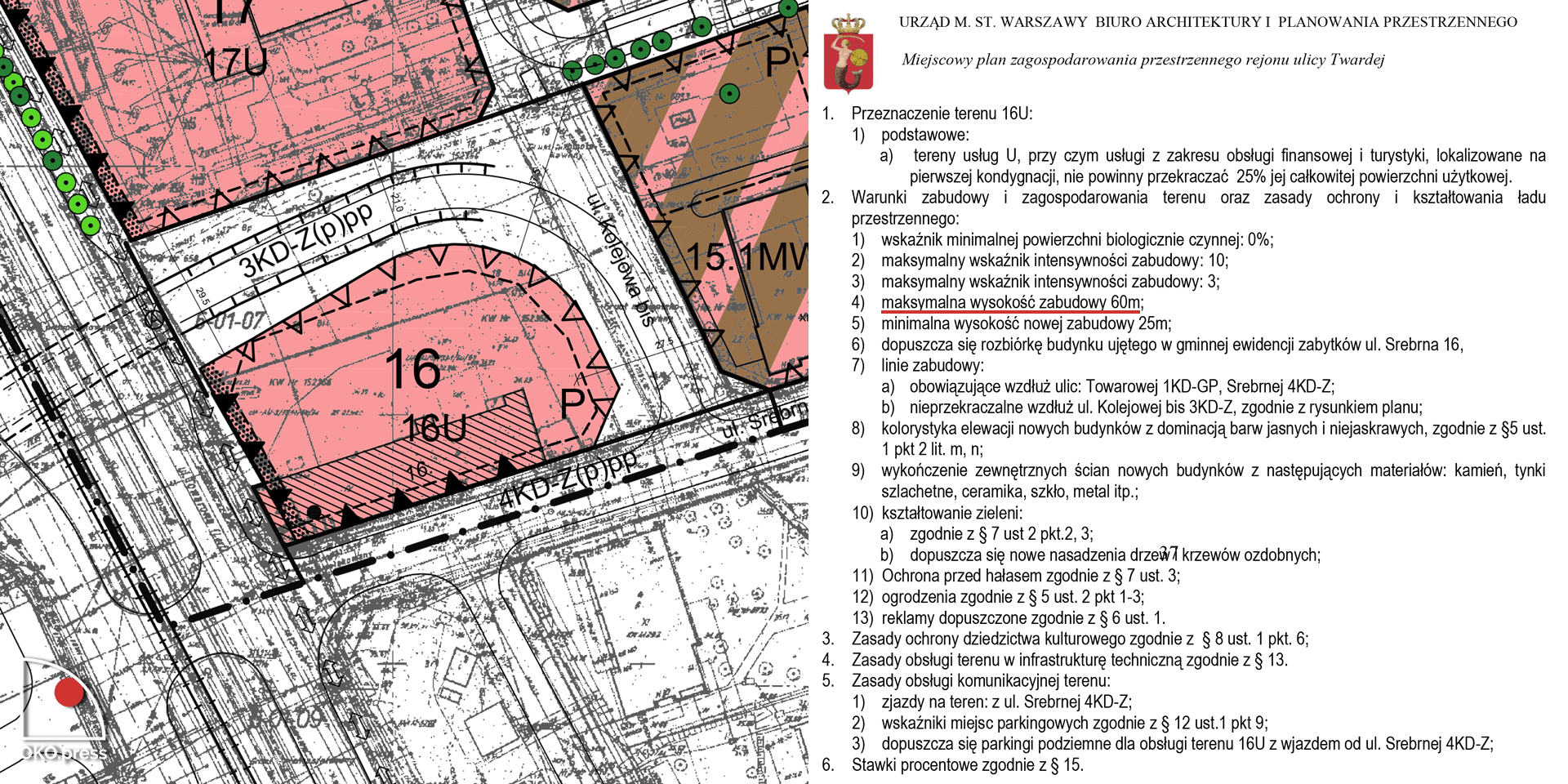Viewport: 1568px width, 784px height.
Task: Click the '5-01-07' map sheet label
Action: click(229, 321)
